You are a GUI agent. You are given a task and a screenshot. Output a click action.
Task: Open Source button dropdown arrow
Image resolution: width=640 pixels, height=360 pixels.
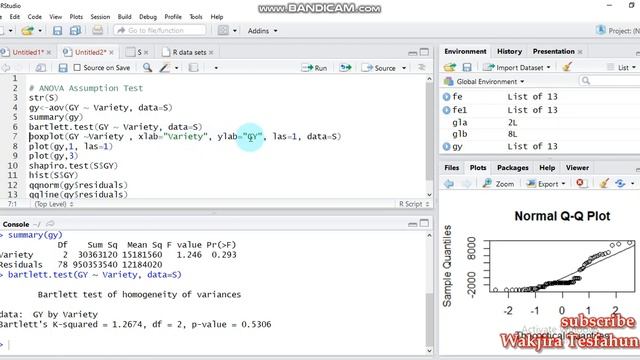click(404, 68)
